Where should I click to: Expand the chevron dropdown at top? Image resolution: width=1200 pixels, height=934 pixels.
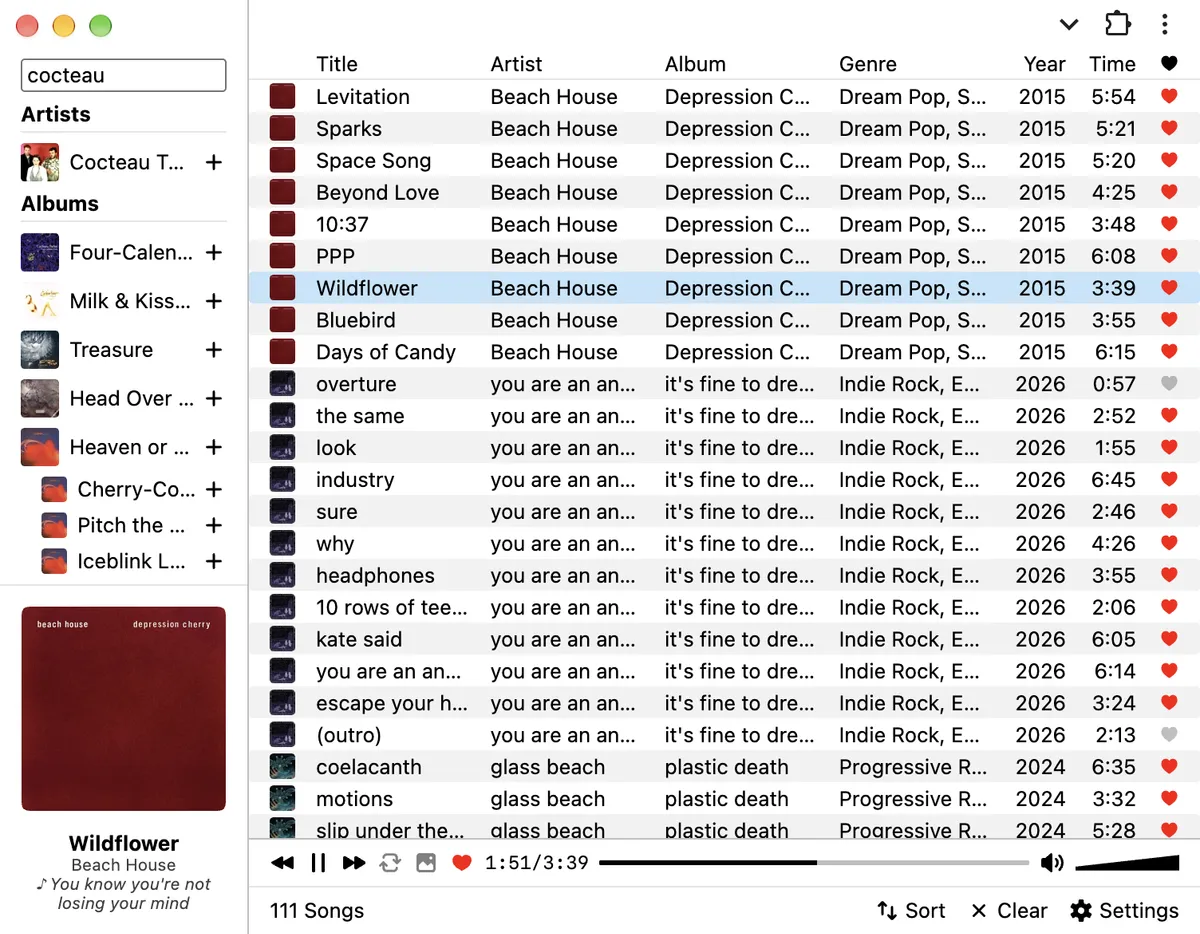[x=1069, y=25]
